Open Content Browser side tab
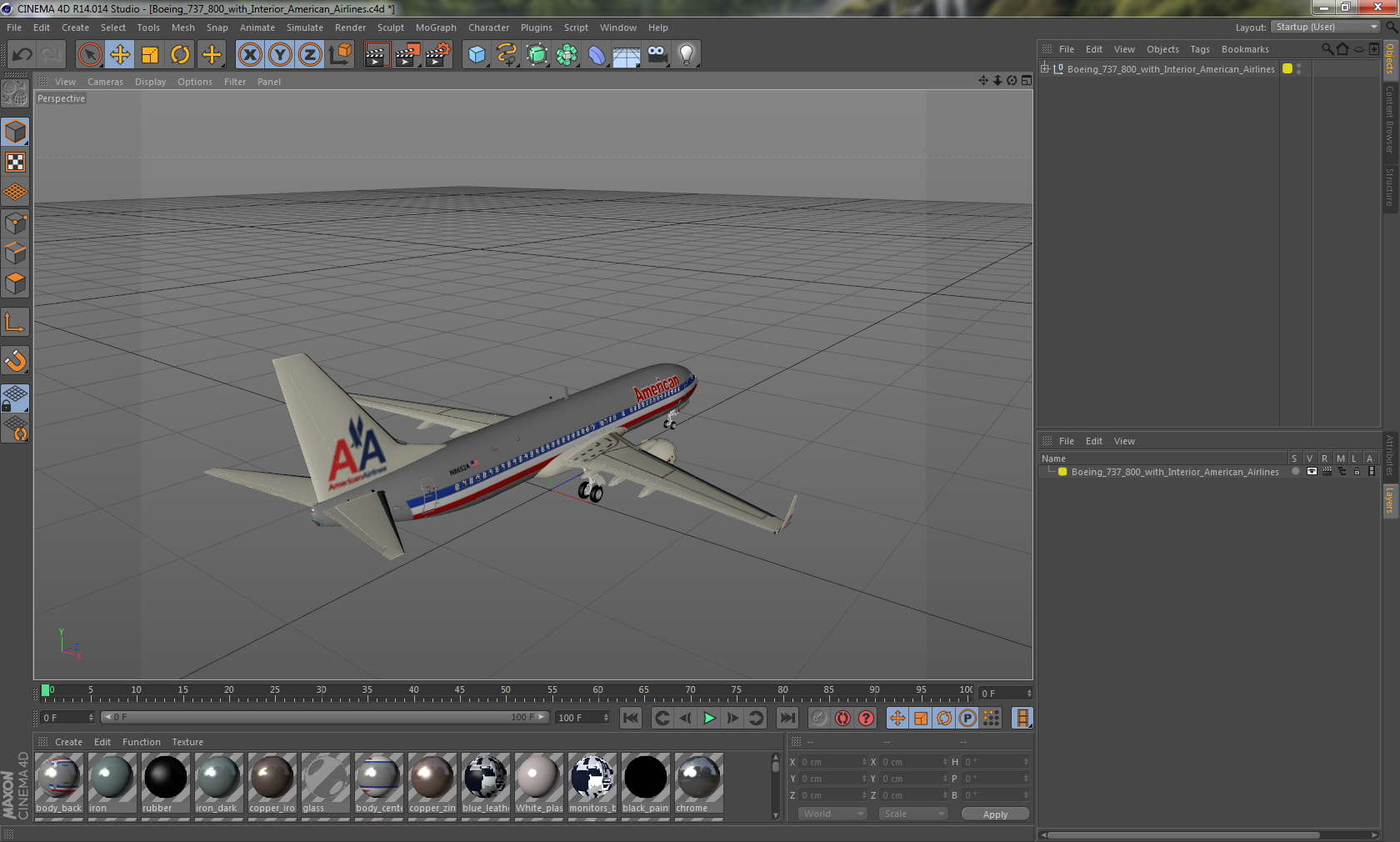This screenshot has width=1400, height=842. tap(1390, 118)
